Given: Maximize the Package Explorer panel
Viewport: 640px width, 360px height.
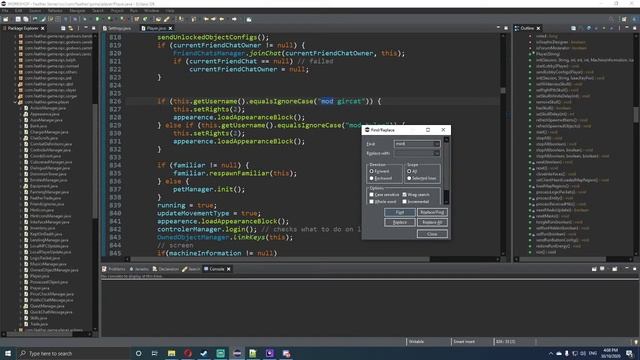Looking at the screenshot, I should point(93,28).
